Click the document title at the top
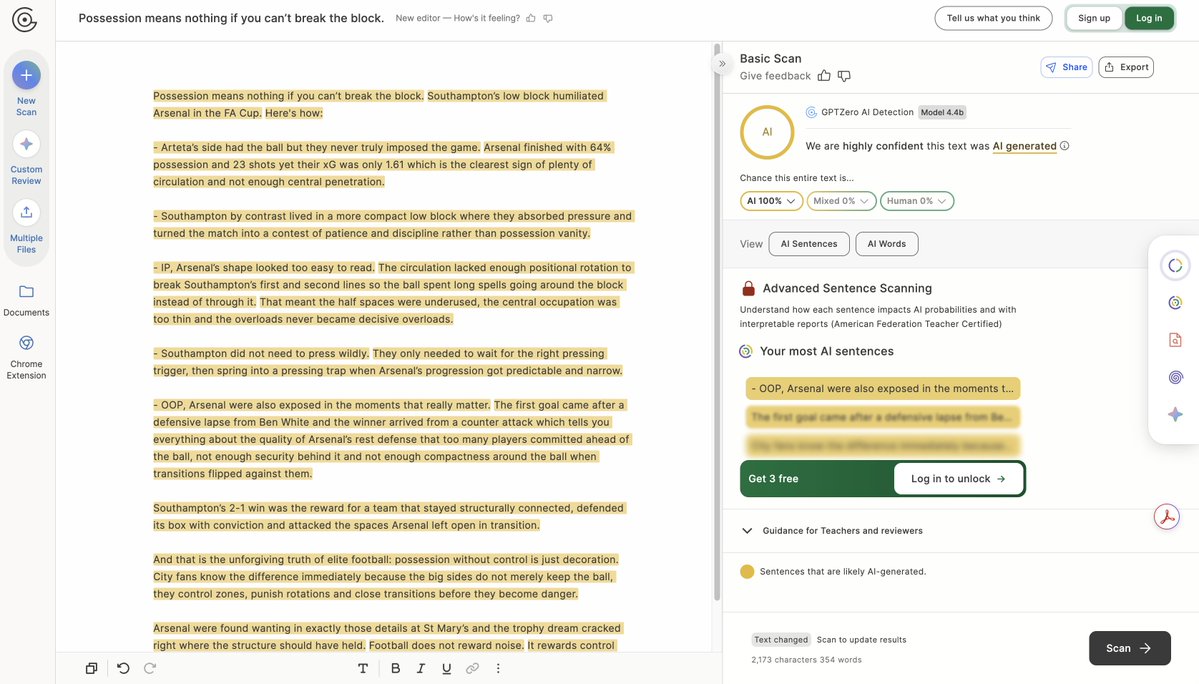The width and height of the screenshot is (1199, 684). pos(231,18)
